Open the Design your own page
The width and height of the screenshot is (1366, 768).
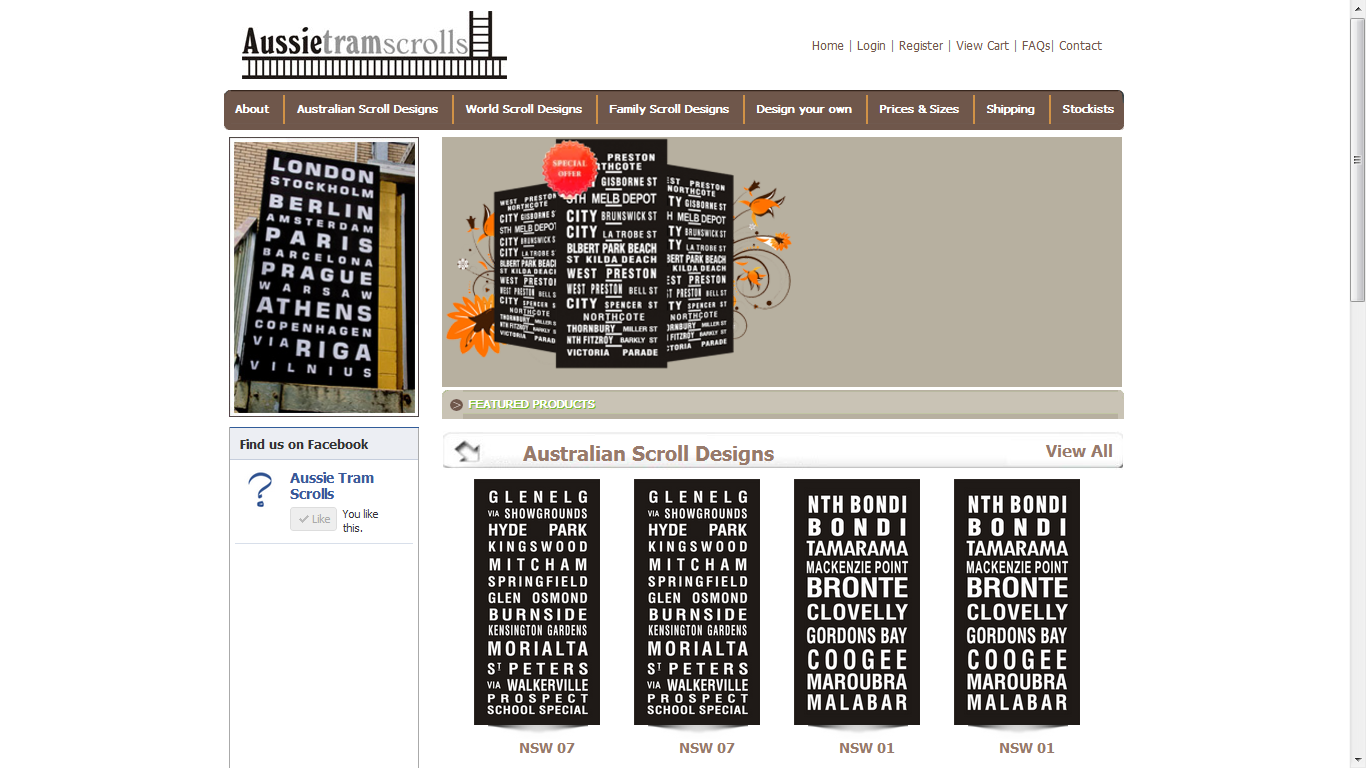pyautogui.click(x=804, y=109)
